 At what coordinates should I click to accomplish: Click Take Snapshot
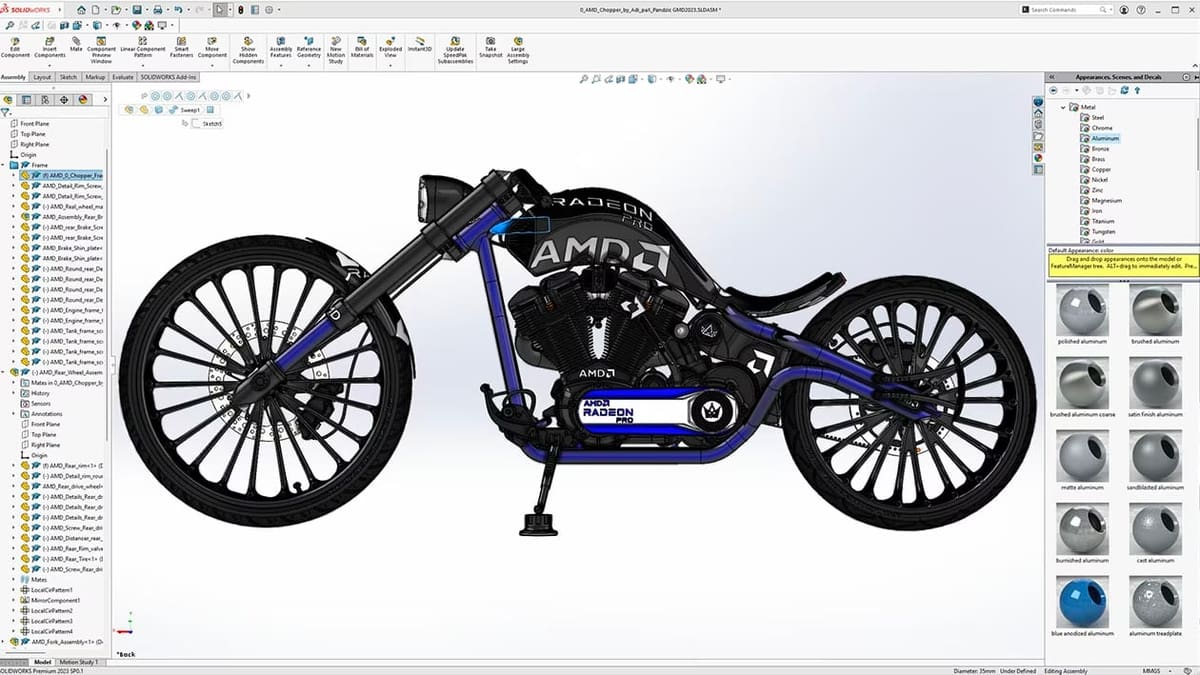pos(491,48)
